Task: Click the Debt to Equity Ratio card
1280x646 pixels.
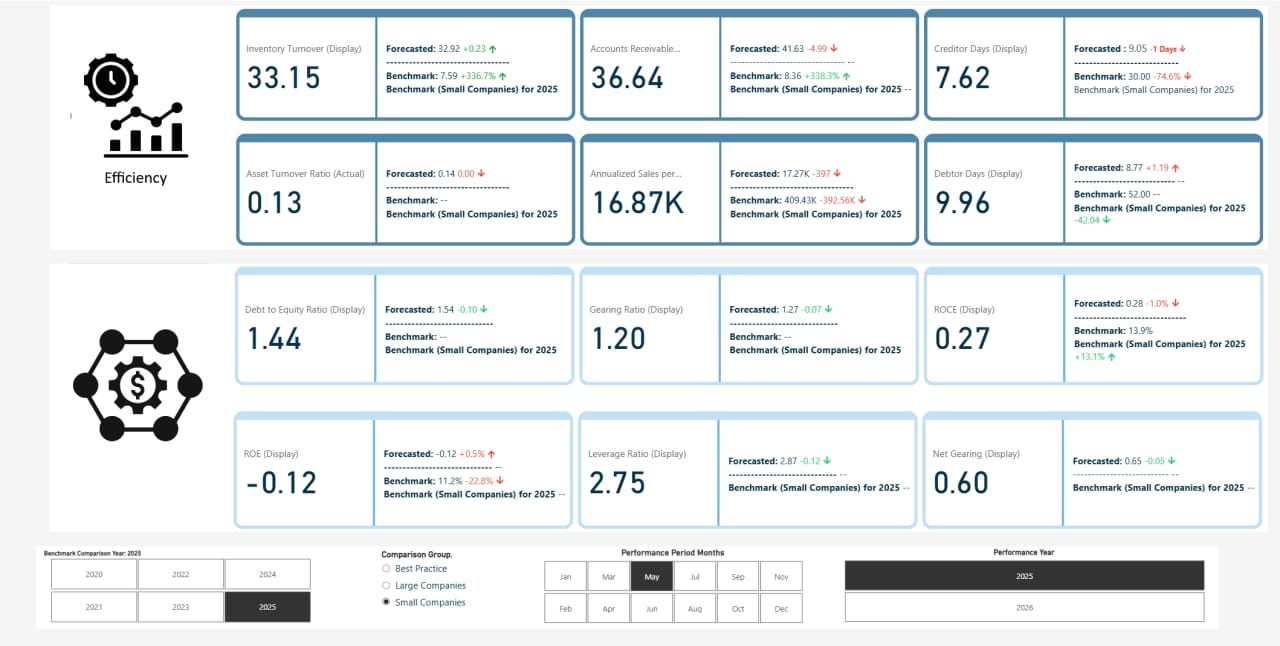Action: 306,326
